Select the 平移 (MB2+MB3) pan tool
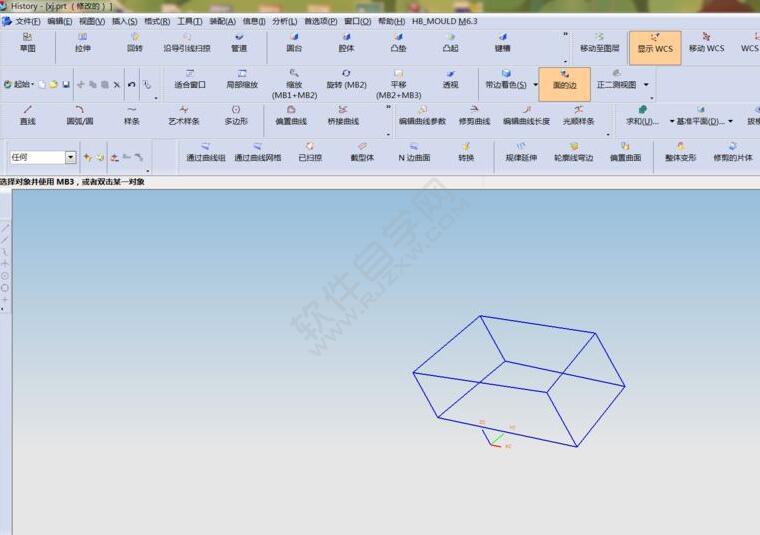The width and height of the screenshot is (760, 535). tap(398, 84)
